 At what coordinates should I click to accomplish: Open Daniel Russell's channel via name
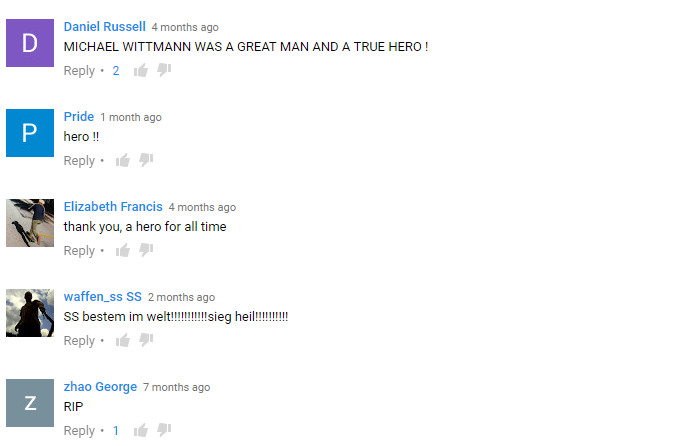click(105, 27)
